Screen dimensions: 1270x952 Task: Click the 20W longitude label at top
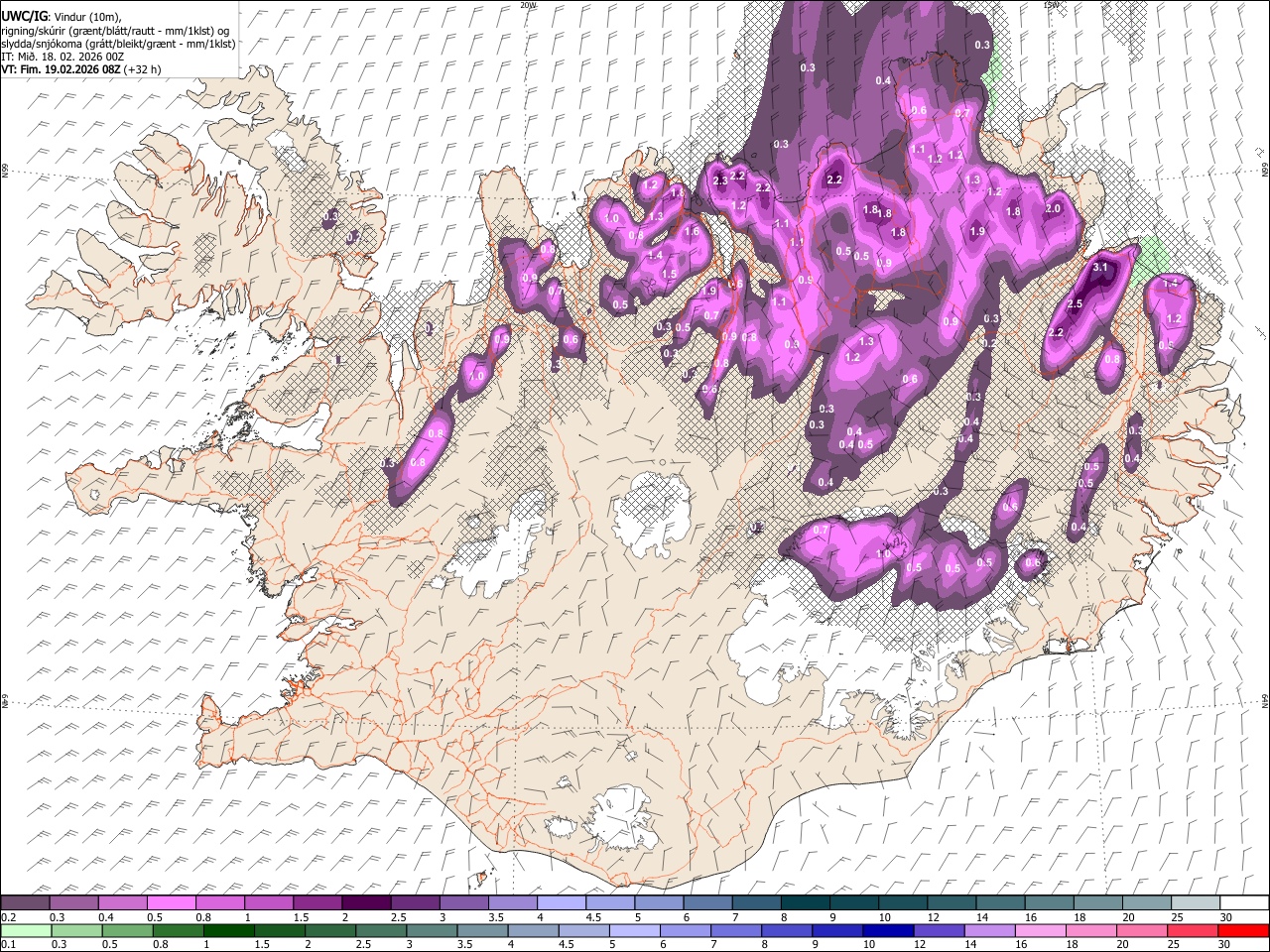pos(528,5)
